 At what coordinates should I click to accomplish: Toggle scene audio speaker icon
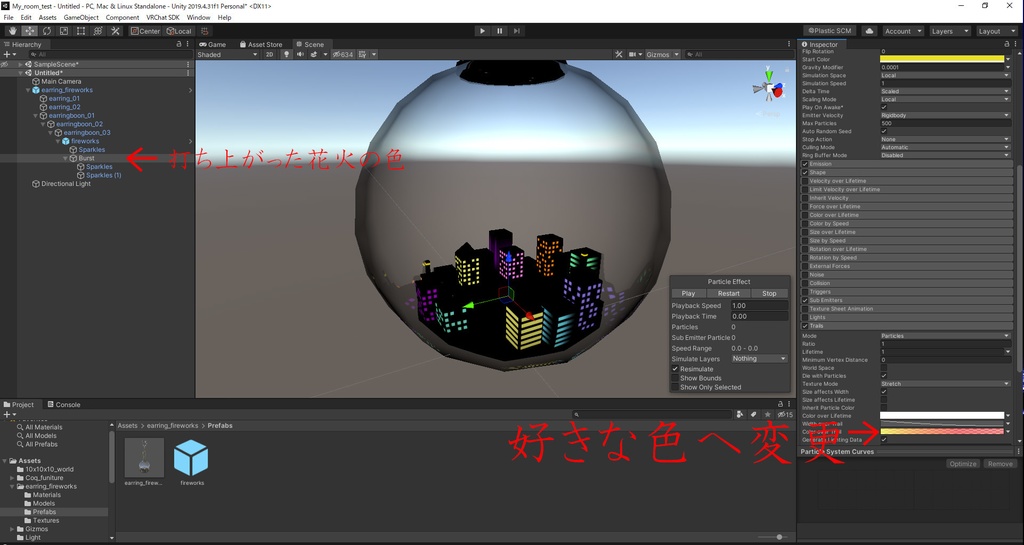[300, 54]
